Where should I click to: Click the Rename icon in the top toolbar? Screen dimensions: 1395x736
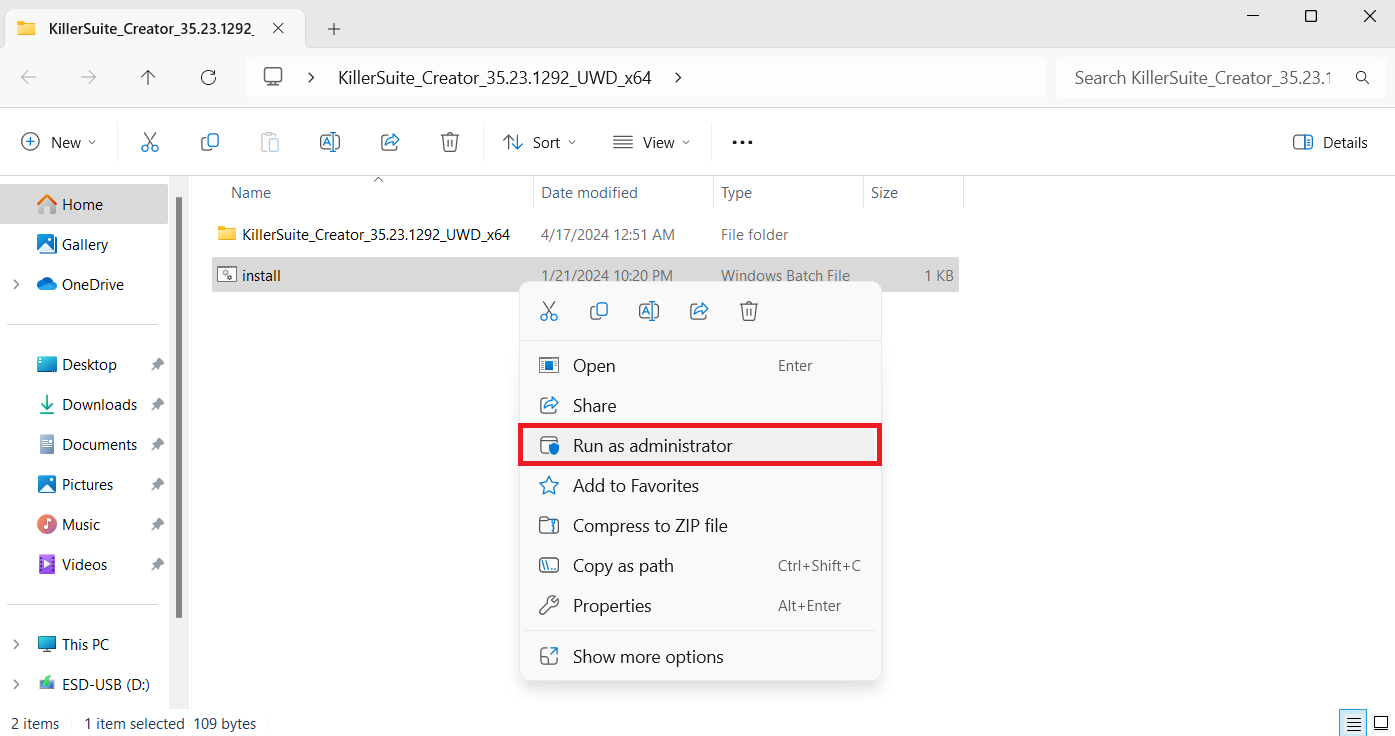pyautogui.click(x=330, y=142)
